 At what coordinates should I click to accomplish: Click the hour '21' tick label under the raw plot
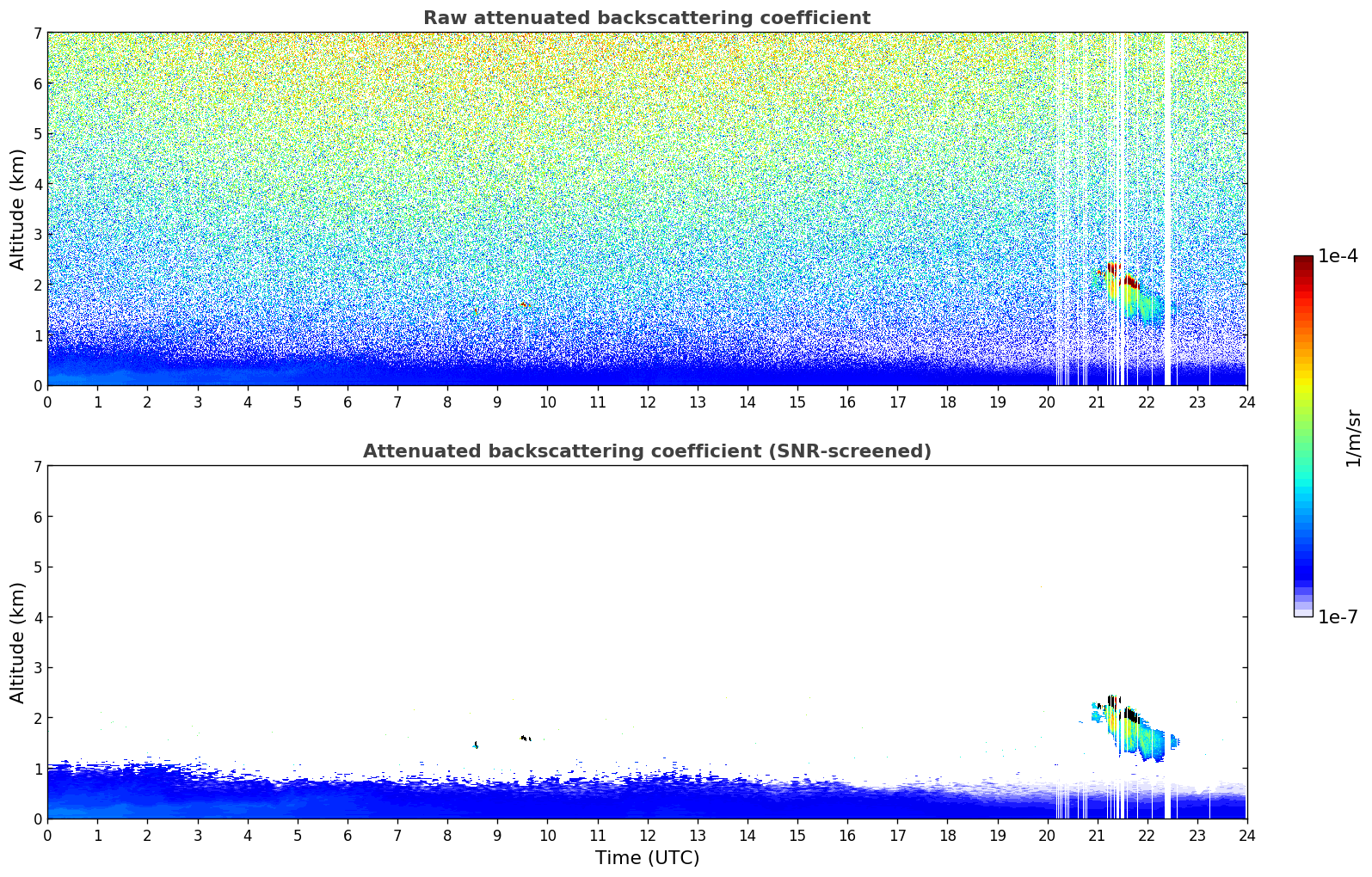pos(1097,402)
